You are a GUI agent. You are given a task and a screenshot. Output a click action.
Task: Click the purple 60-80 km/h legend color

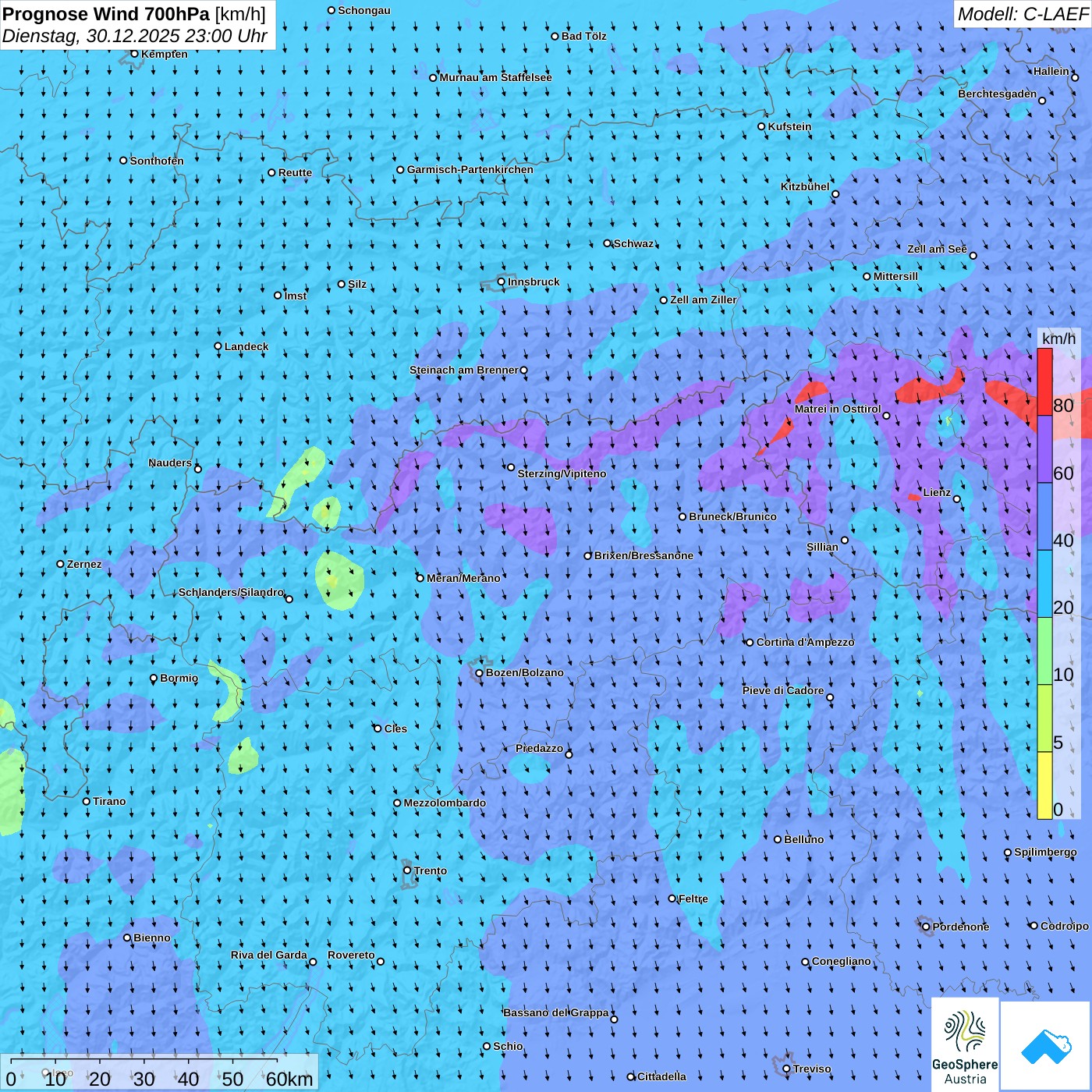click(x=1044, y=449)
